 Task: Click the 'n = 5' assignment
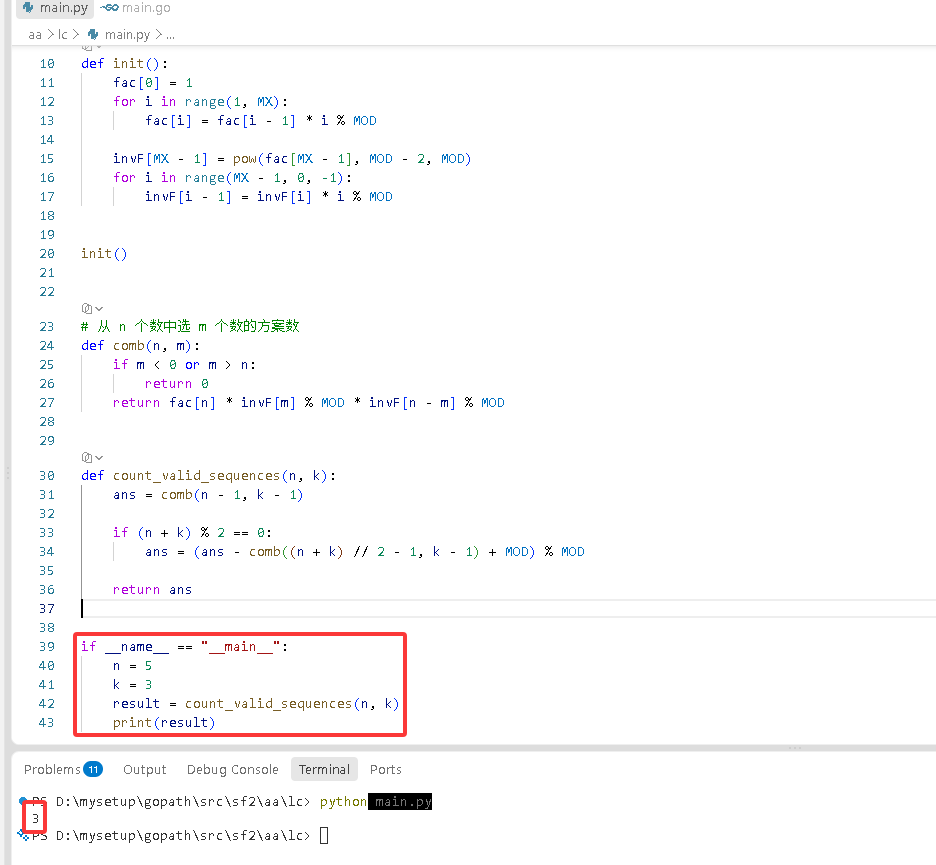click(133, 666)
